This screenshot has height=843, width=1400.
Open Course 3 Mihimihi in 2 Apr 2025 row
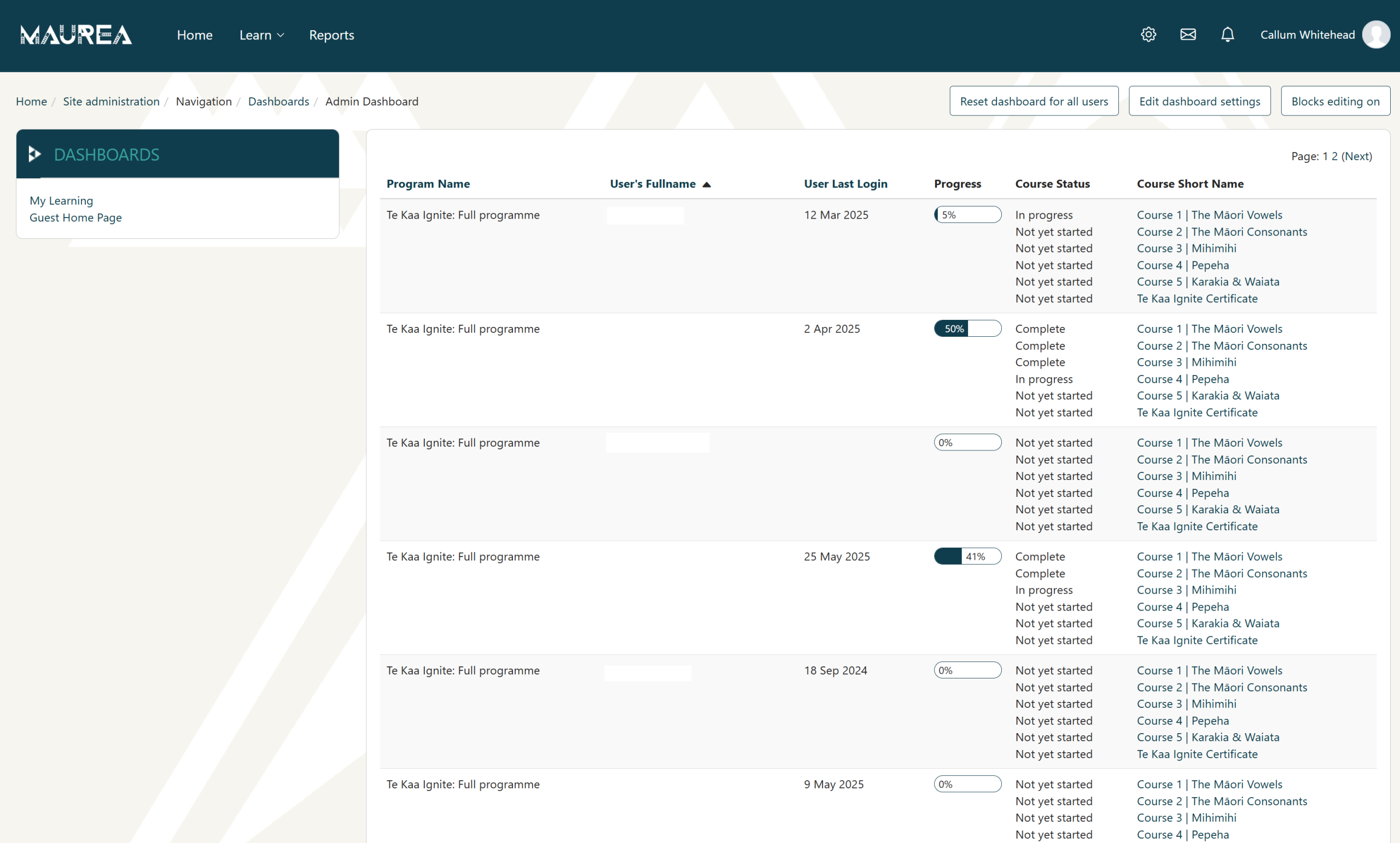(1186, 362)
